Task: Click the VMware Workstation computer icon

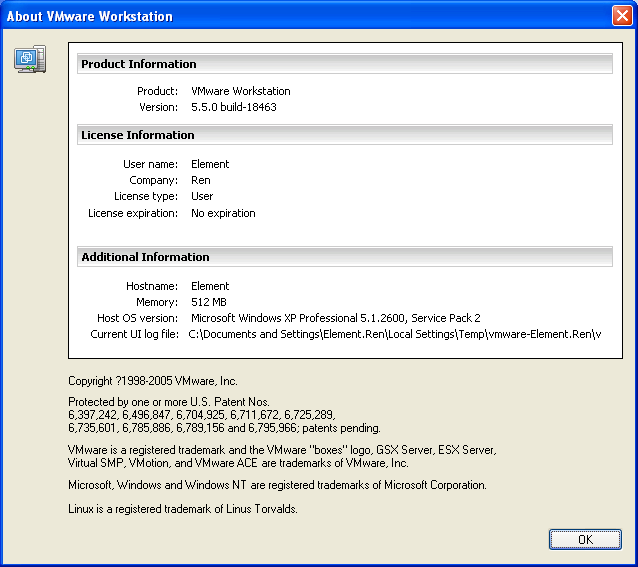Action: point(30,59)
